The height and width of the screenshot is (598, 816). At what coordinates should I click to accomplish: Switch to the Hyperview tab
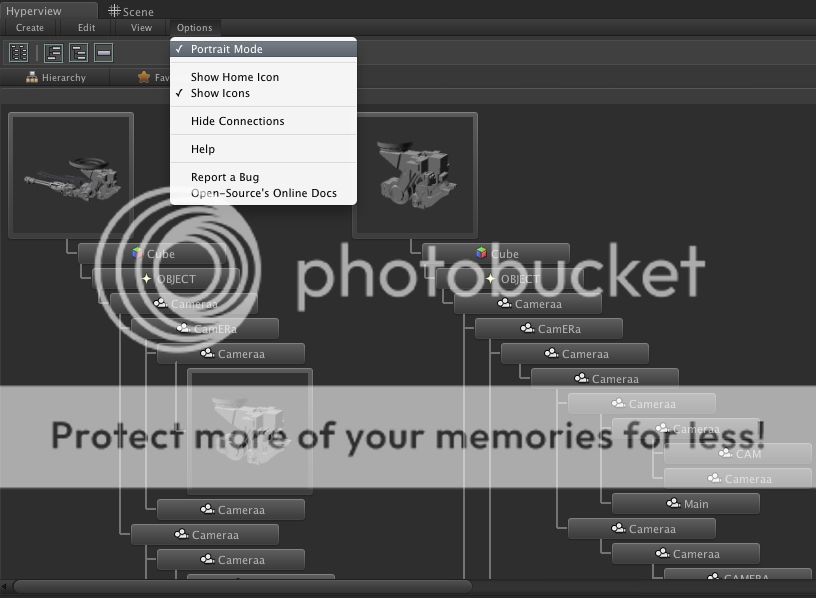click(x=49, y=10)
